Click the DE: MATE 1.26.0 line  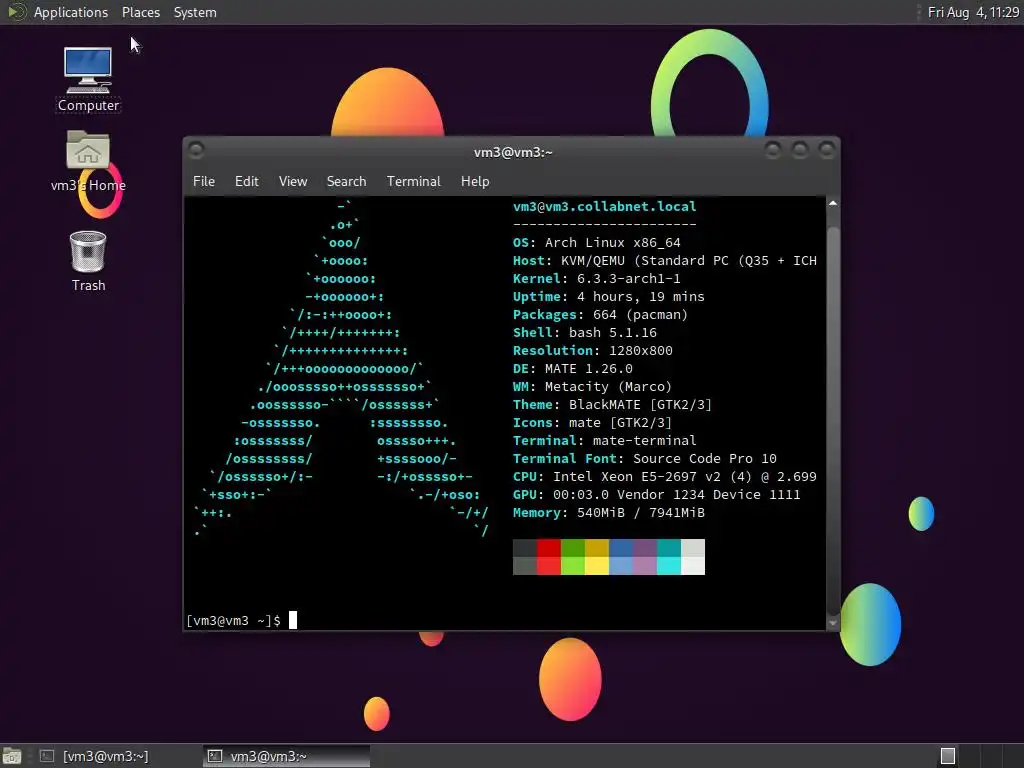(573, 368)
